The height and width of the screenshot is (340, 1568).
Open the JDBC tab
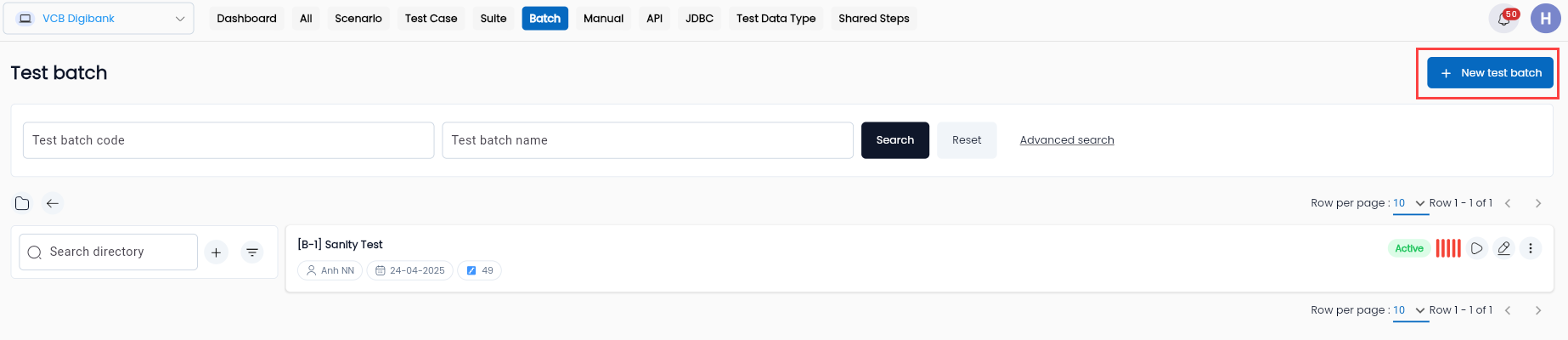(699, 18)
